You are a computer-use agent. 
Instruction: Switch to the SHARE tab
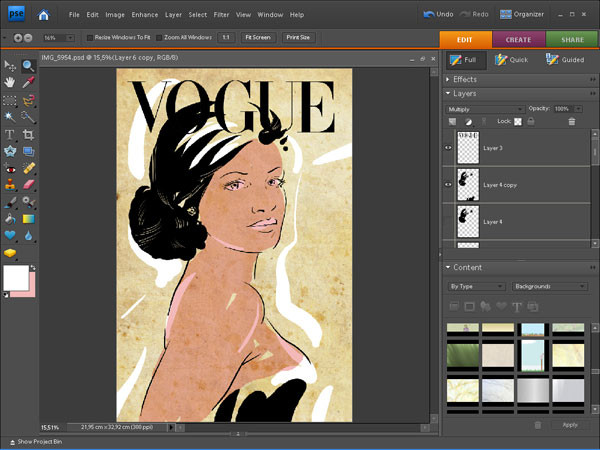pos(572,40)
